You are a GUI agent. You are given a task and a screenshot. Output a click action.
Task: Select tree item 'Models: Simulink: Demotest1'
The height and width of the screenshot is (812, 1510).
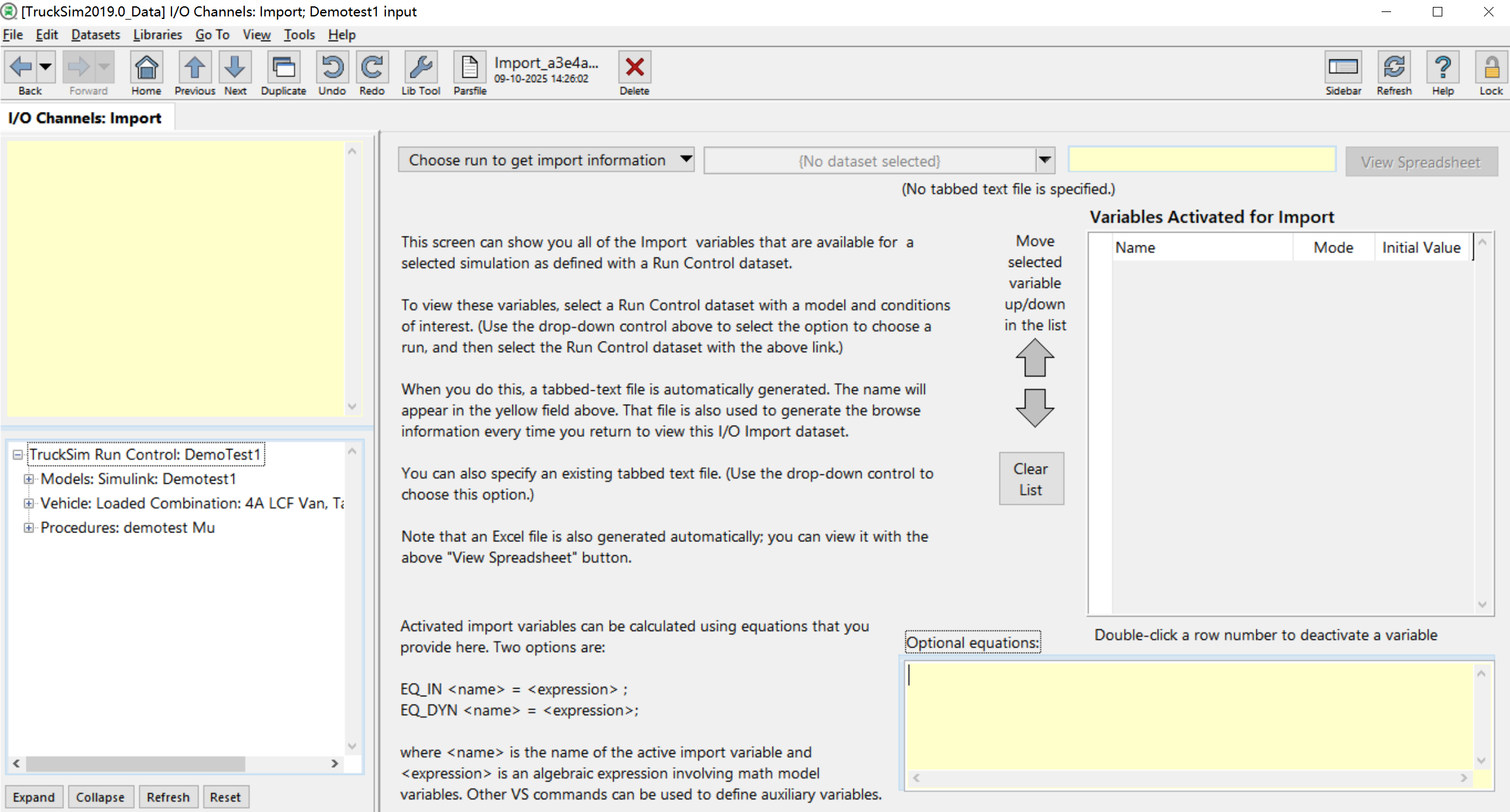pos(138,479)
